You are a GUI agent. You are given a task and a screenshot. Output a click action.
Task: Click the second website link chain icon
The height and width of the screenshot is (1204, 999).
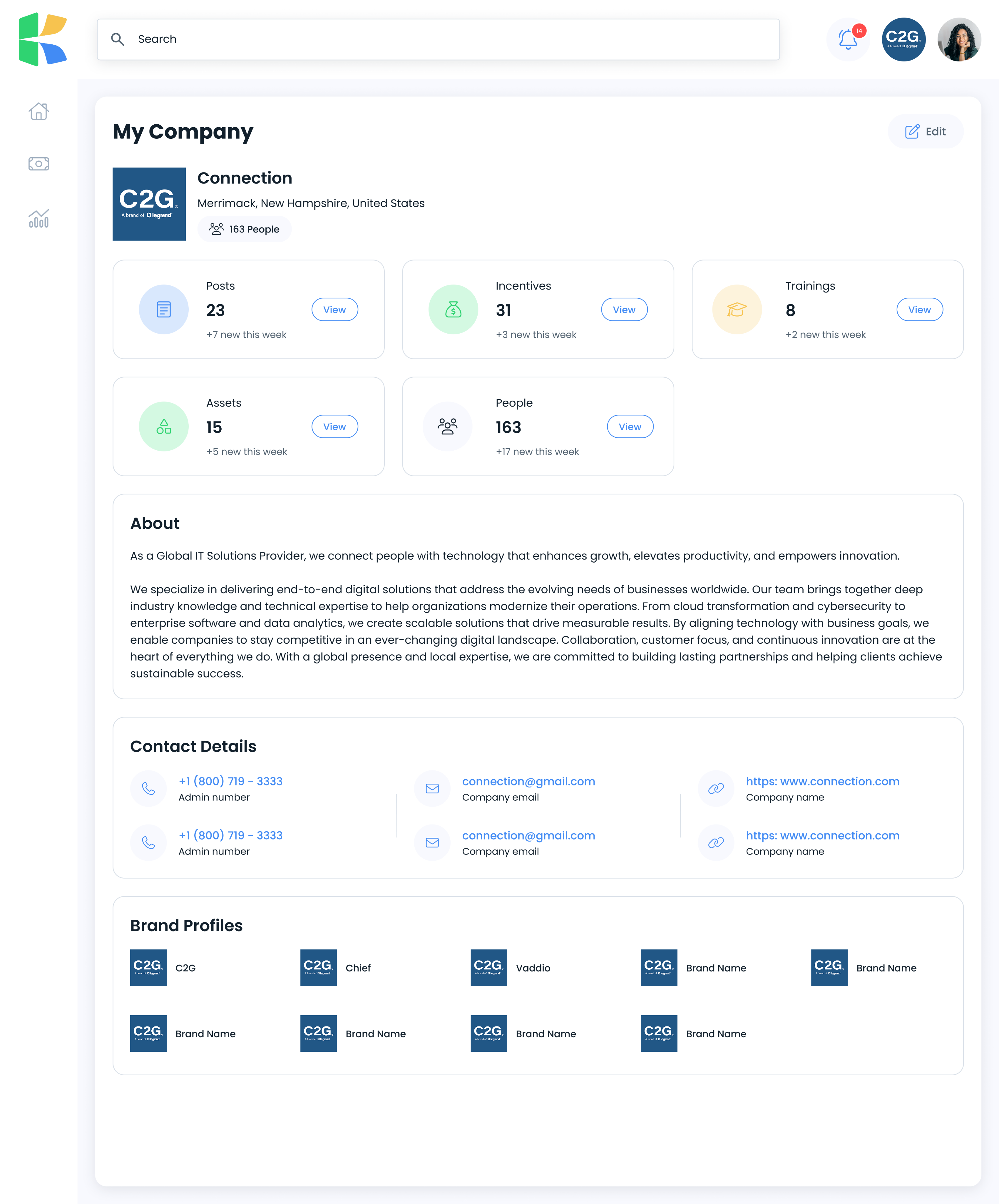click(x=716, y=843)
